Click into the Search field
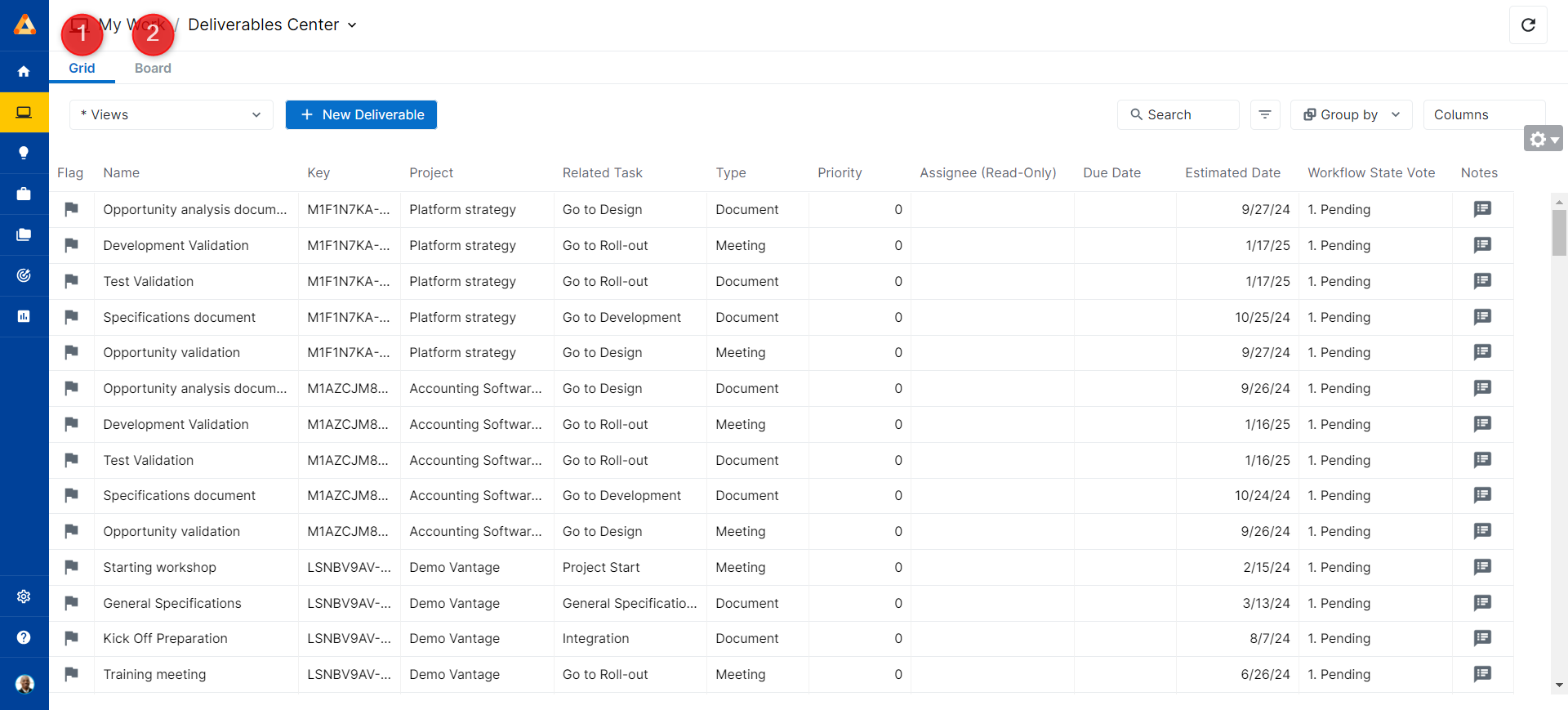Image resolution: width=1568 pixels, height=710 pixels. (1178, 115)
